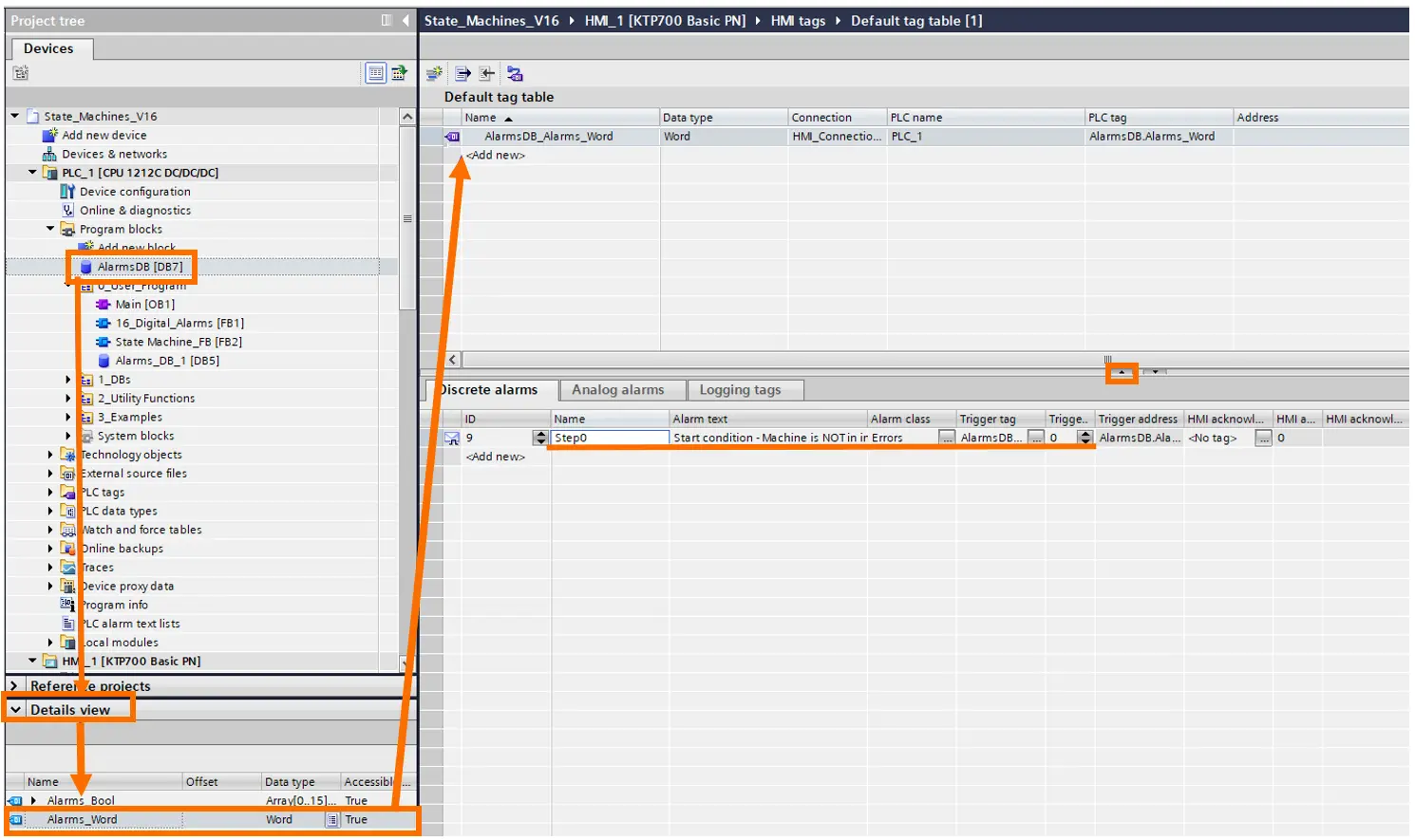The height and width of the screenshot is (840, 1415).
Task: Click the tag table export toolbar icon
Action: 462,73
